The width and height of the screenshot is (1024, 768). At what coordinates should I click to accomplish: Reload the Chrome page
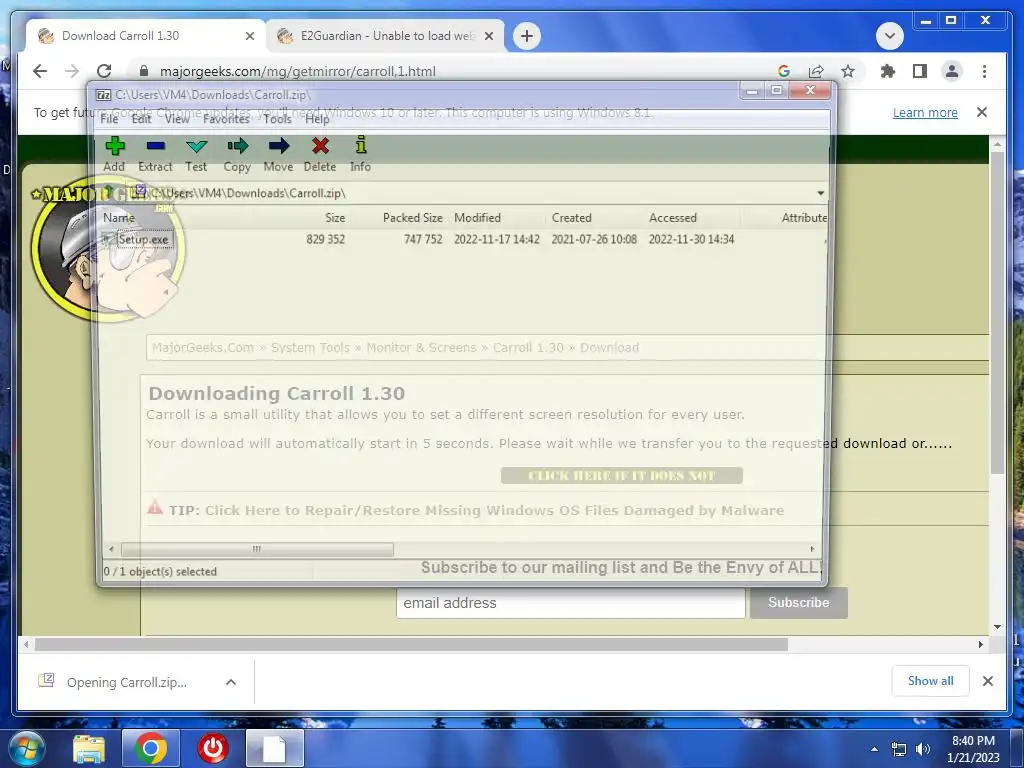coord(104,71)
